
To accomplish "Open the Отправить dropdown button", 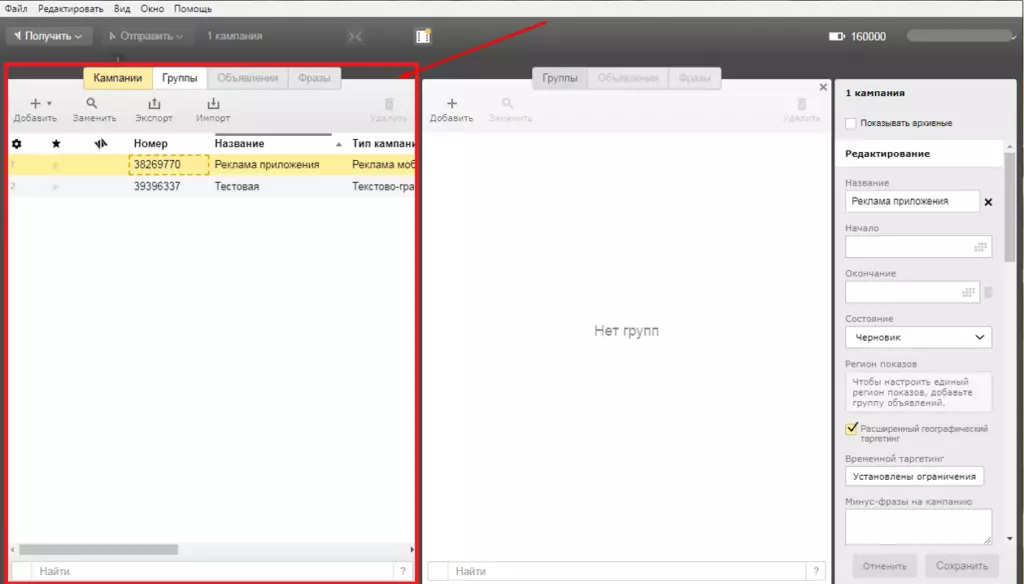I will click(146, 36).
